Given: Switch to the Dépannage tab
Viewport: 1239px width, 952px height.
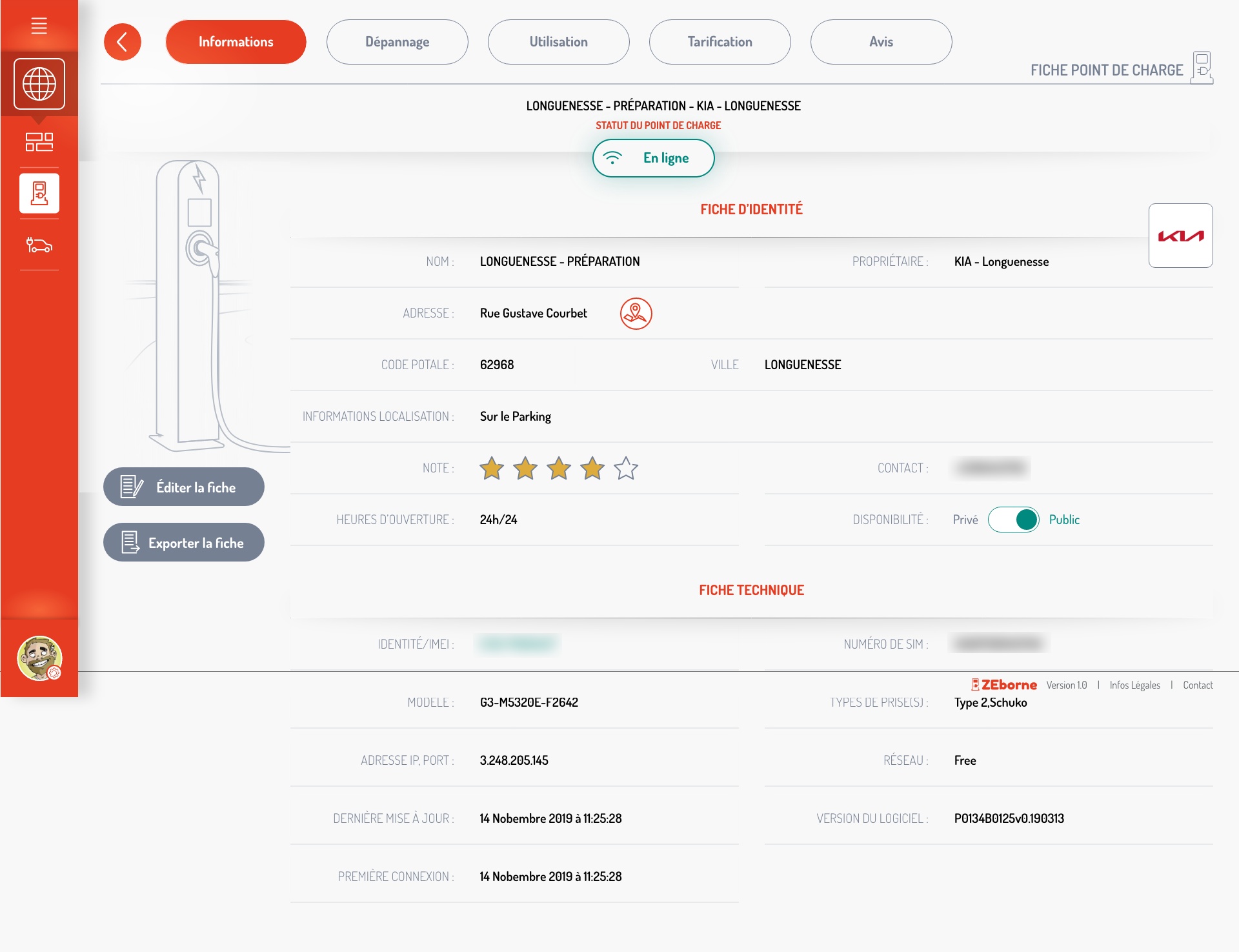Looking at the screenshot, I should click(397, 42).
